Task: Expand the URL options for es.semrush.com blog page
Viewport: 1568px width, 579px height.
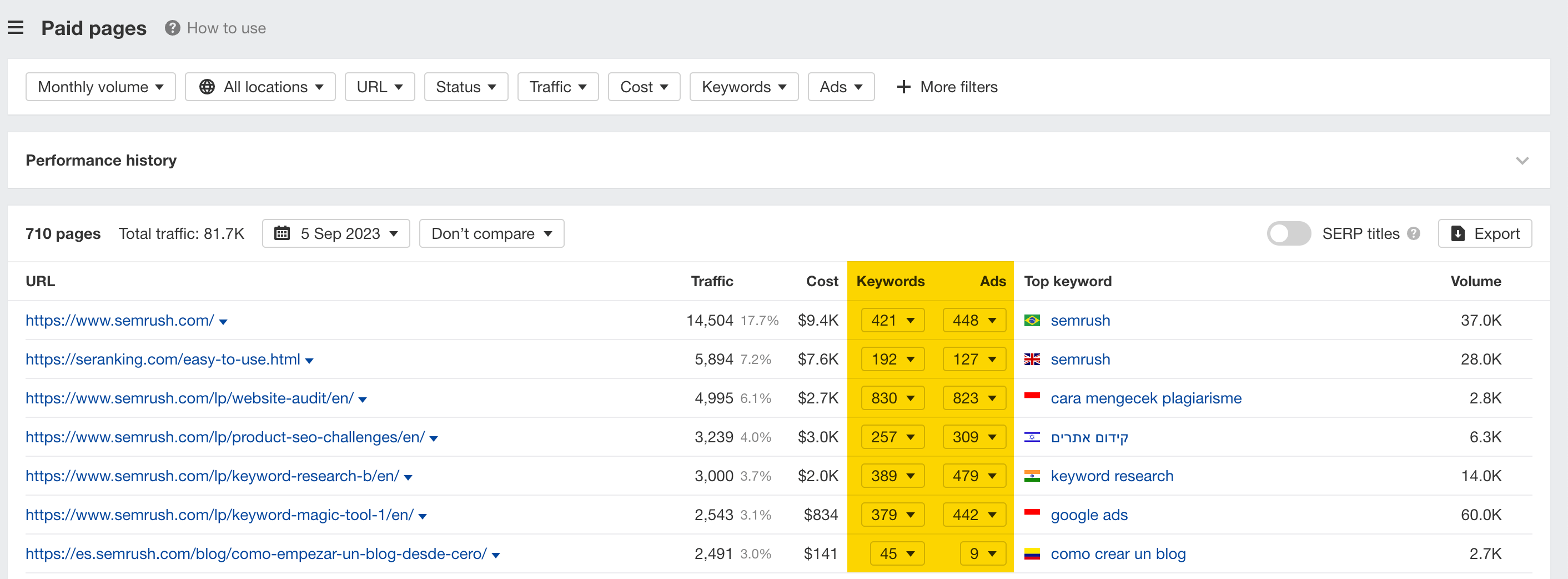Action: [x=496, y=555]
